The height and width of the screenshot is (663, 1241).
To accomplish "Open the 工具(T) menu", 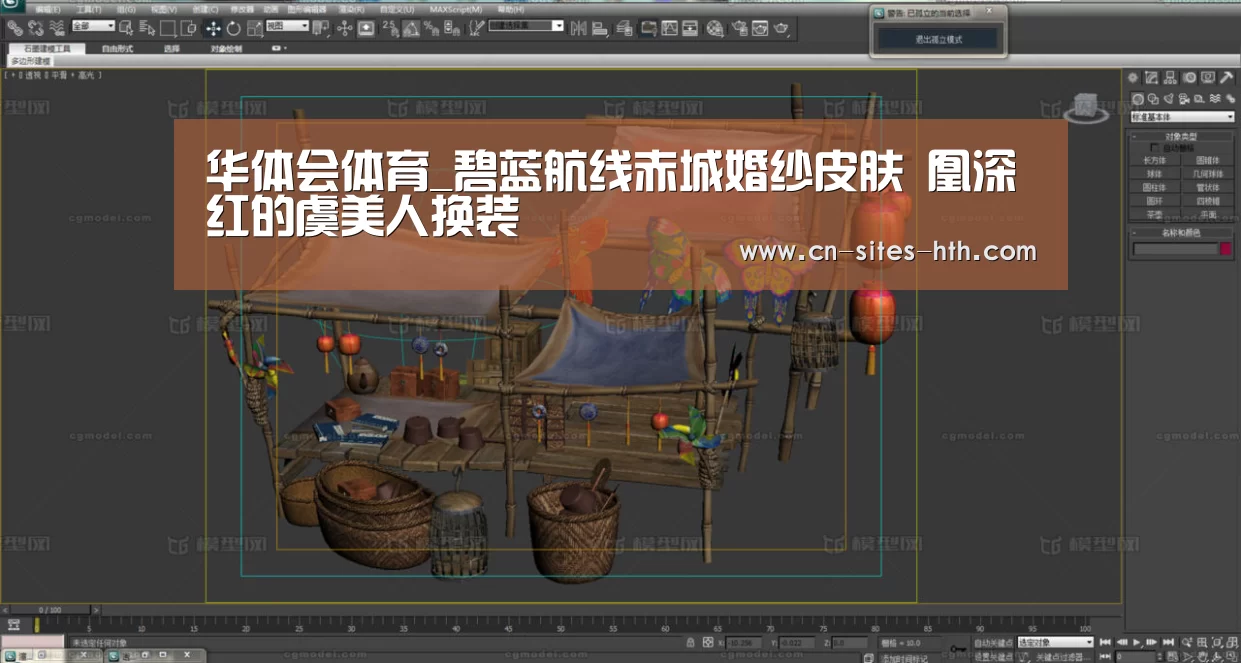I will [x=89, y=9].
